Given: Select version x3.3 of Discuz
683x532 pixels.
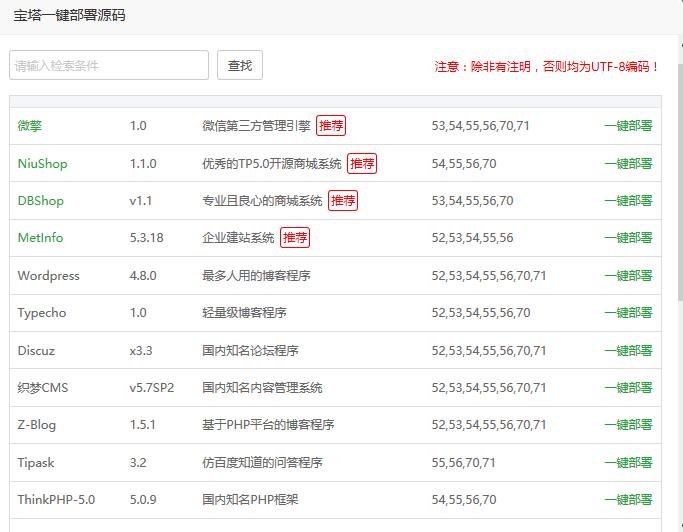Looking at the screenshot, I should pyautogui.click(x=141, y=351).
